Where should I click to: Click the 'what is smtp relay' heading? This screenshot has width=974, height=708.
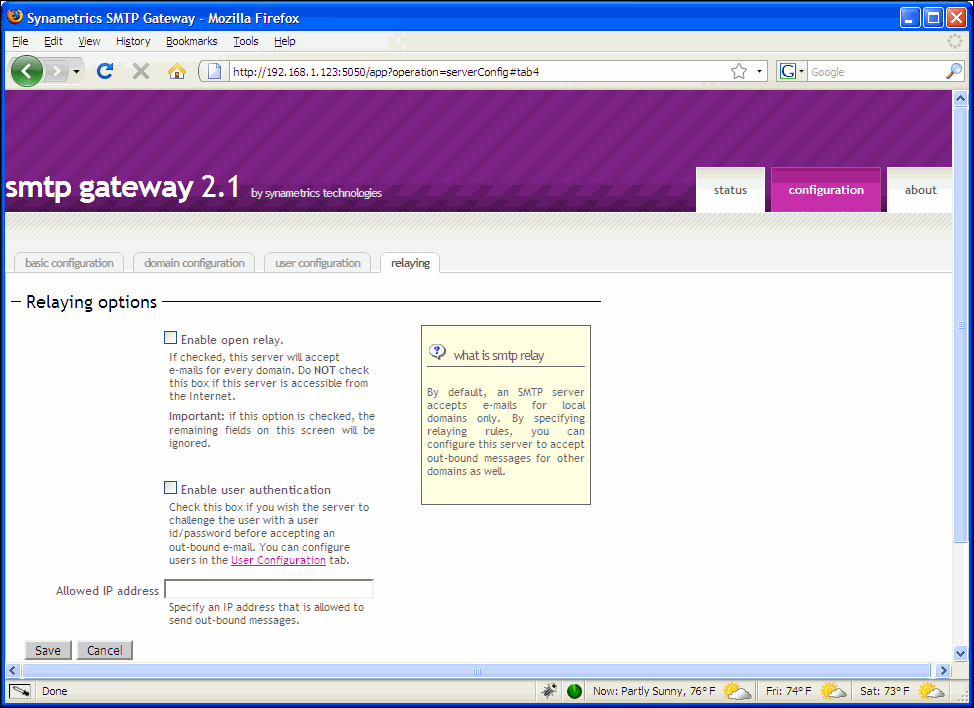(x=499, y=355)
